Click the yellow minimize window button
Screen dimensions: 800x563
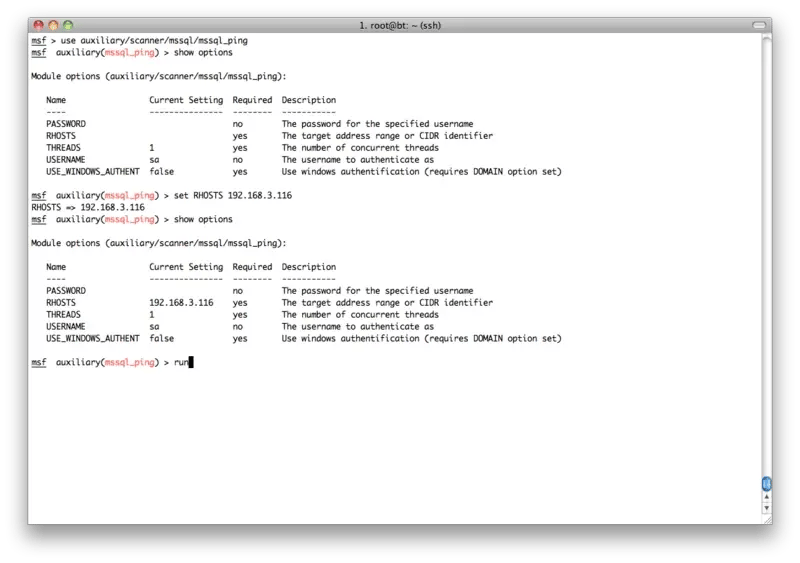click(53, 22)
